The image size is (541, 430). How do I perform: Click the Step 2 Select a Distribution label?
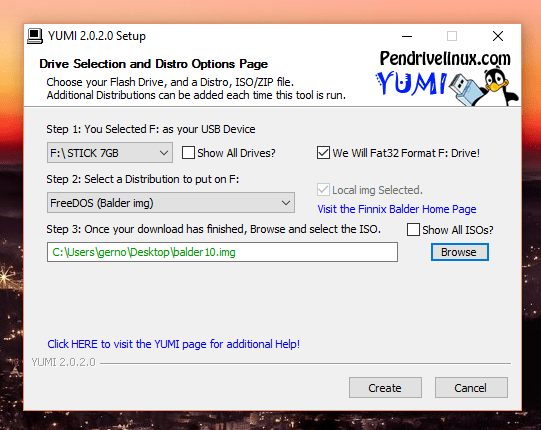[x=142, y=179]
